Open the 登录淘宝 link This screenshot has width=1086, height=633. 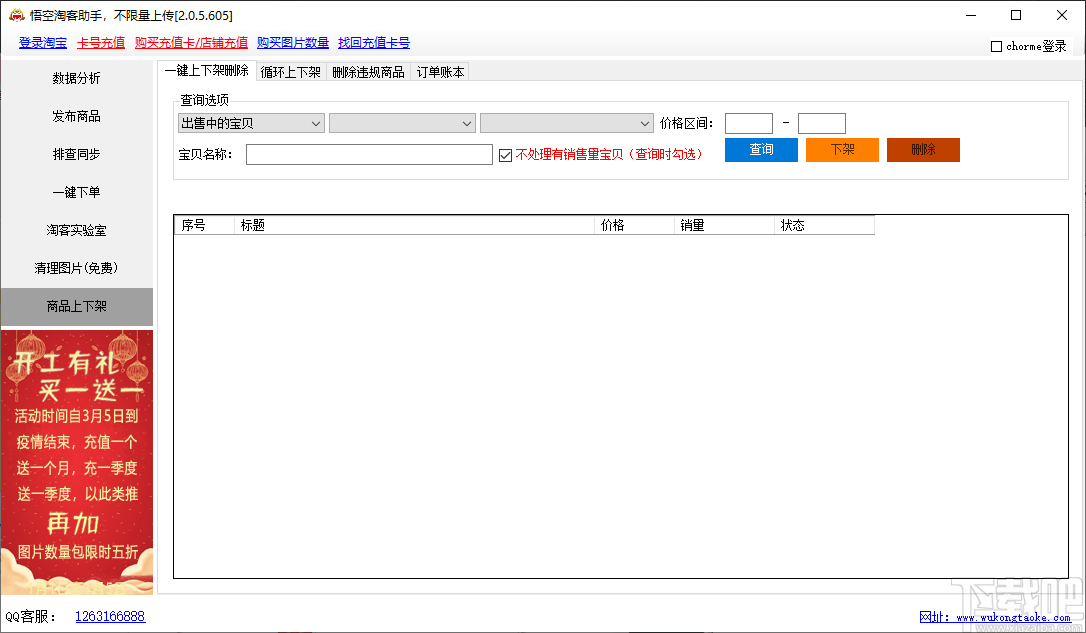pyautogui.click(x=43, y=43)
